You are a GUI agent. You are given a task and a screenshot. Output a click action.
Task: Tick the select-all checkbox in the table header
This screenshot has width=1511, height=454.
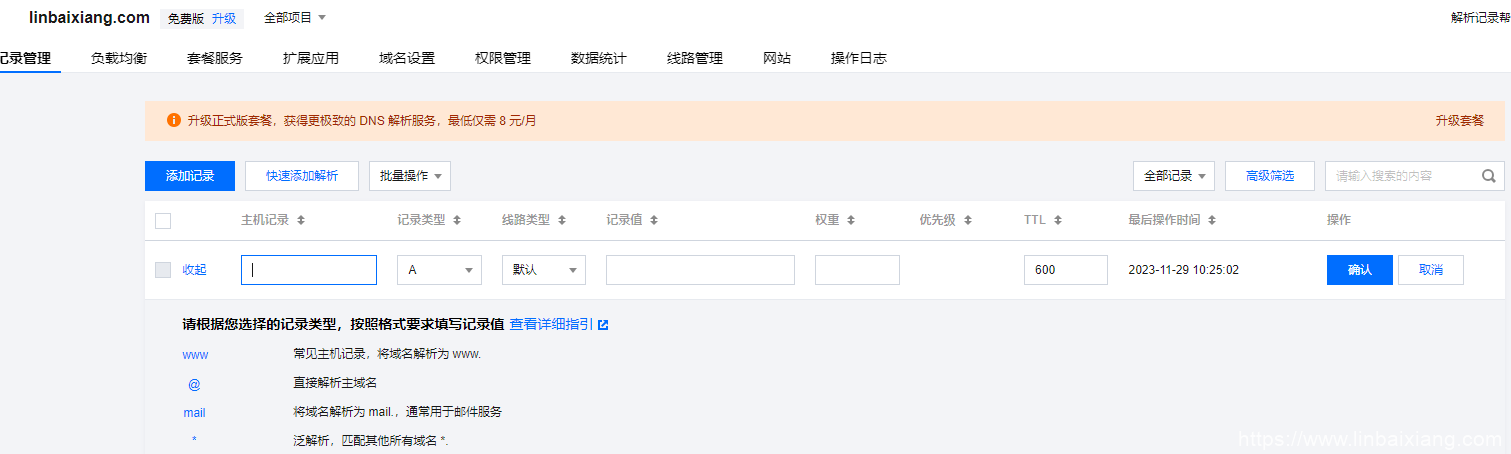[163, 221]
